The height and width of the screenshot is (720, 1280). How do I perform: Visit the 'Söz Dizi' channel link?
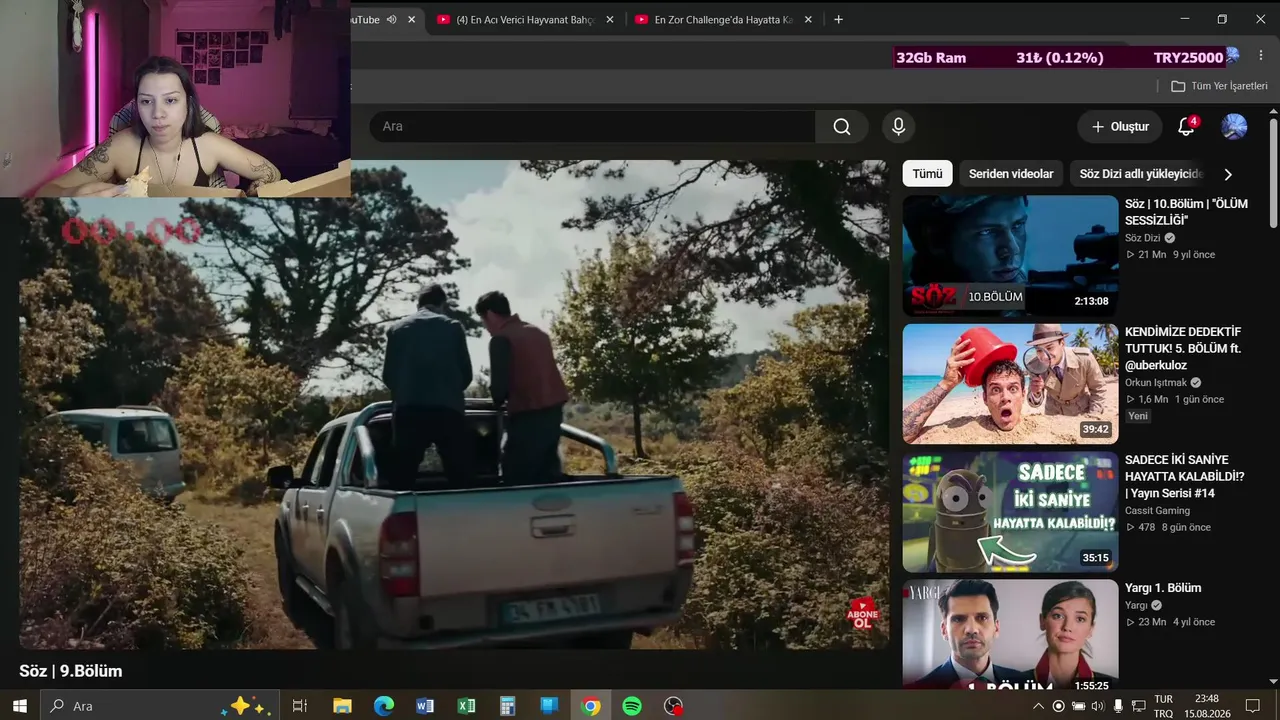click(x=1144, y=238)
